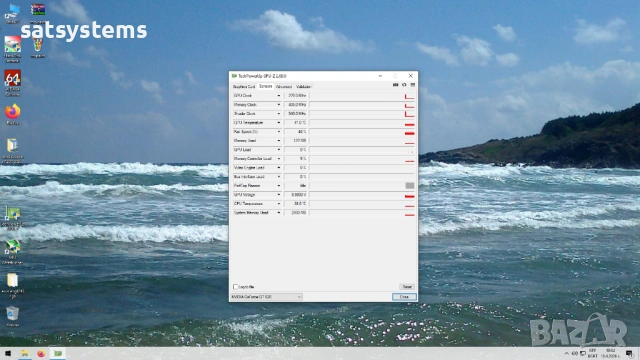The height and width of the screenshot is (360, 640).
Task: Open the Firefox desktop shortcut
Action: pos(13,114)
